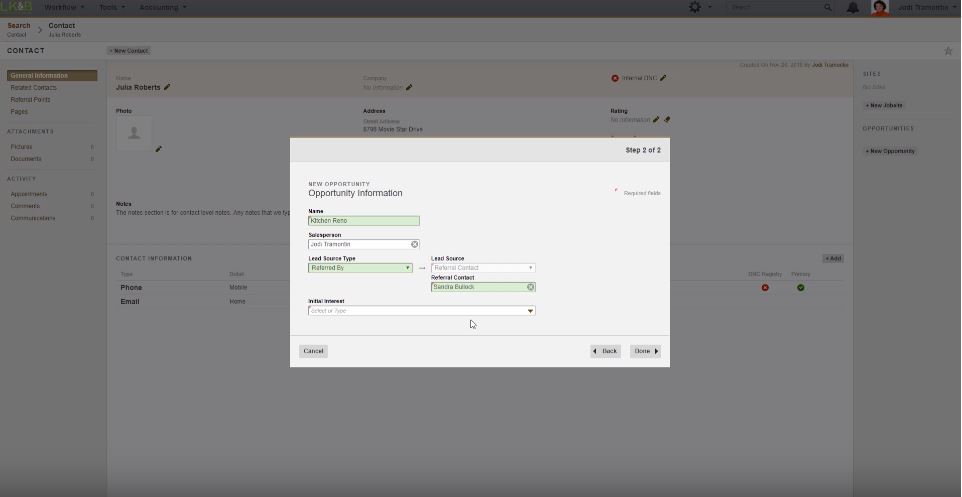The width and height of the screenshot is (962, 497).
Task: Open the Lead Source Type dropdown
Action: click(x=408, y=268)
